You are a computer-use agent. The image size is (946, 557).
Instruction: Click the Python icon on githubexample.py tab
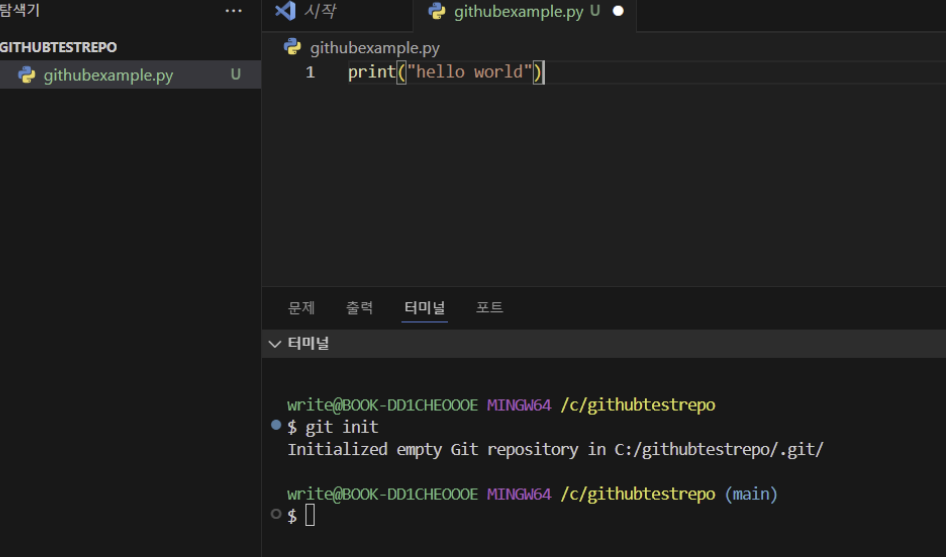tap(436, 11)
